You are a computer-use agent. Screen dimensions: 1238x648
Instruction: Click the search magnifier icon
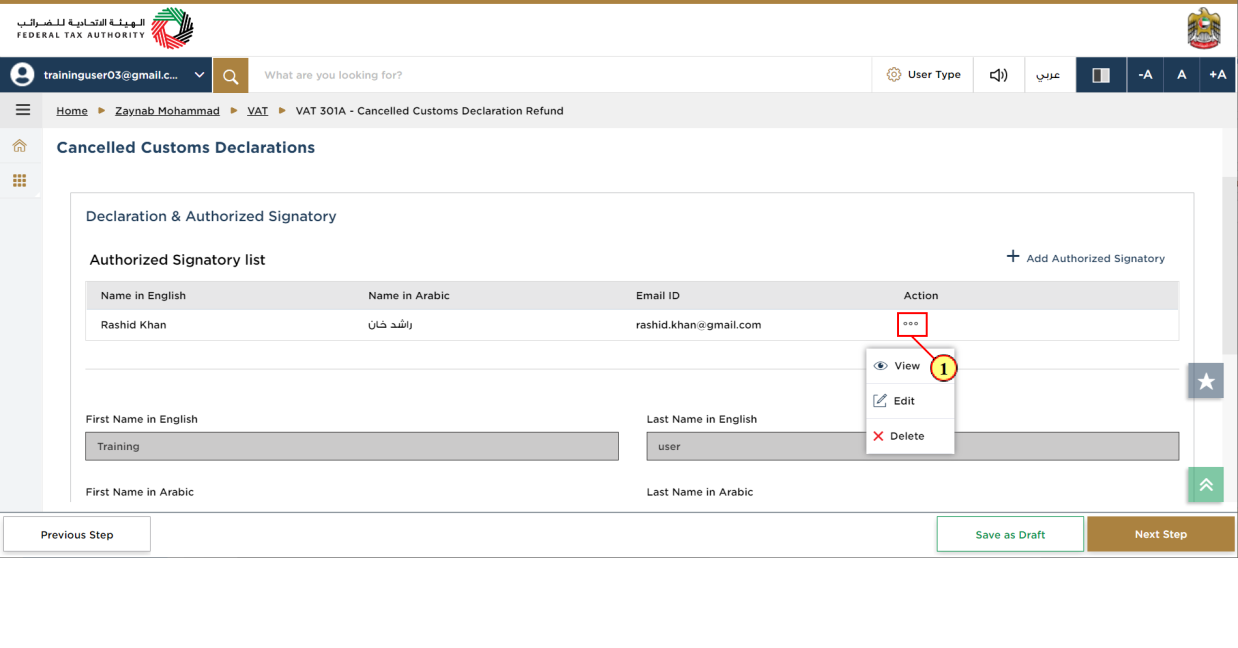click(x=230, y=75)
